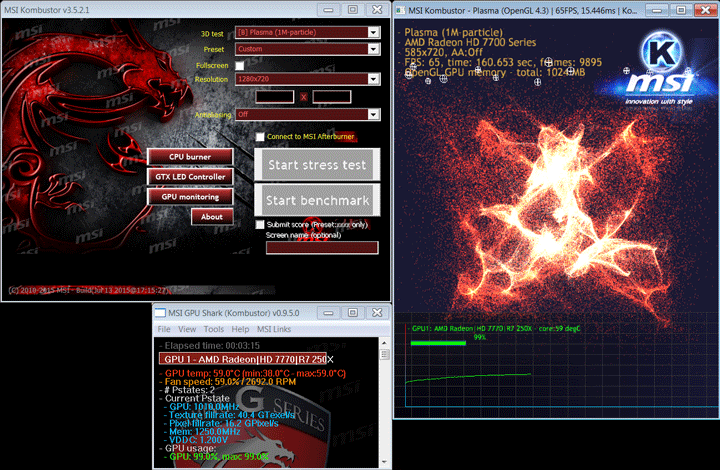Click the Kombustor K logo in Plasma window
This screenshot has width=720, height=470.
click(662, 52)
